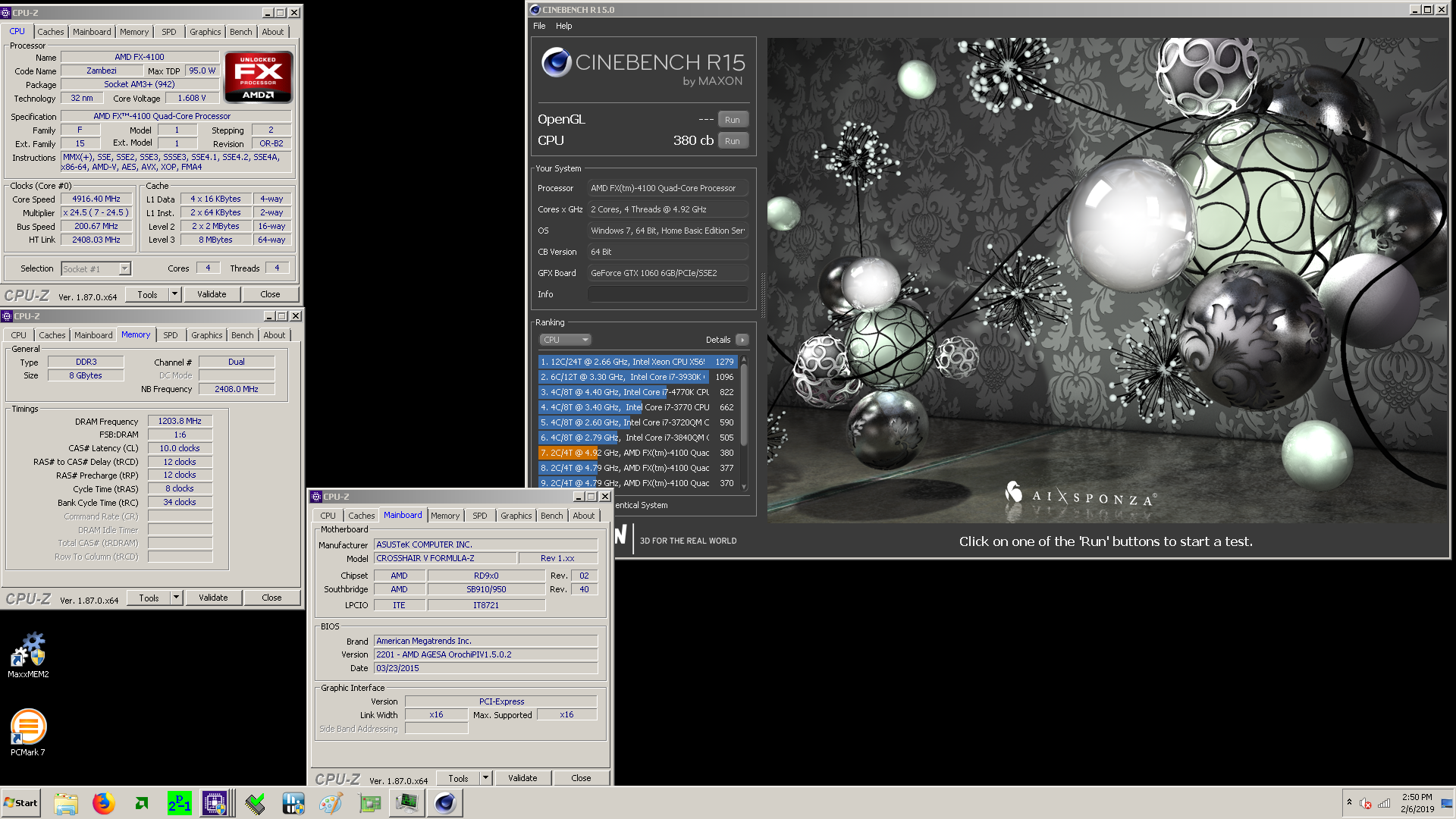Open the Prime95 taskbar icon
This screenshot has width=1456, height=819.
click(180, 803)
